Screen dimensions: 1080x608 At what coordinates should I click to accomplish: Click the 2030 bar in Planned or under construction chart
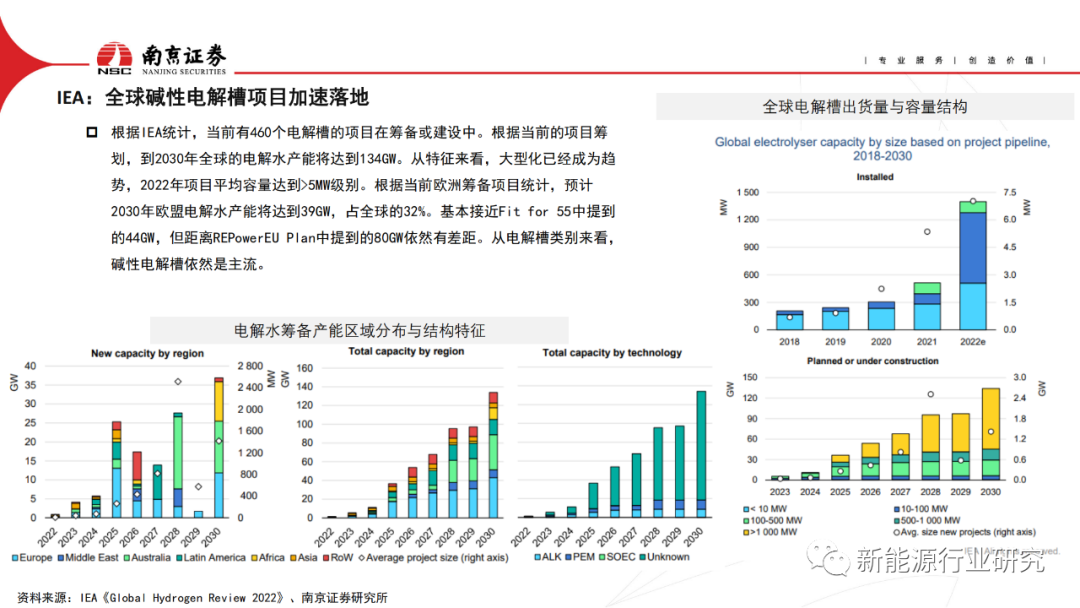click(x=990, y=434)
